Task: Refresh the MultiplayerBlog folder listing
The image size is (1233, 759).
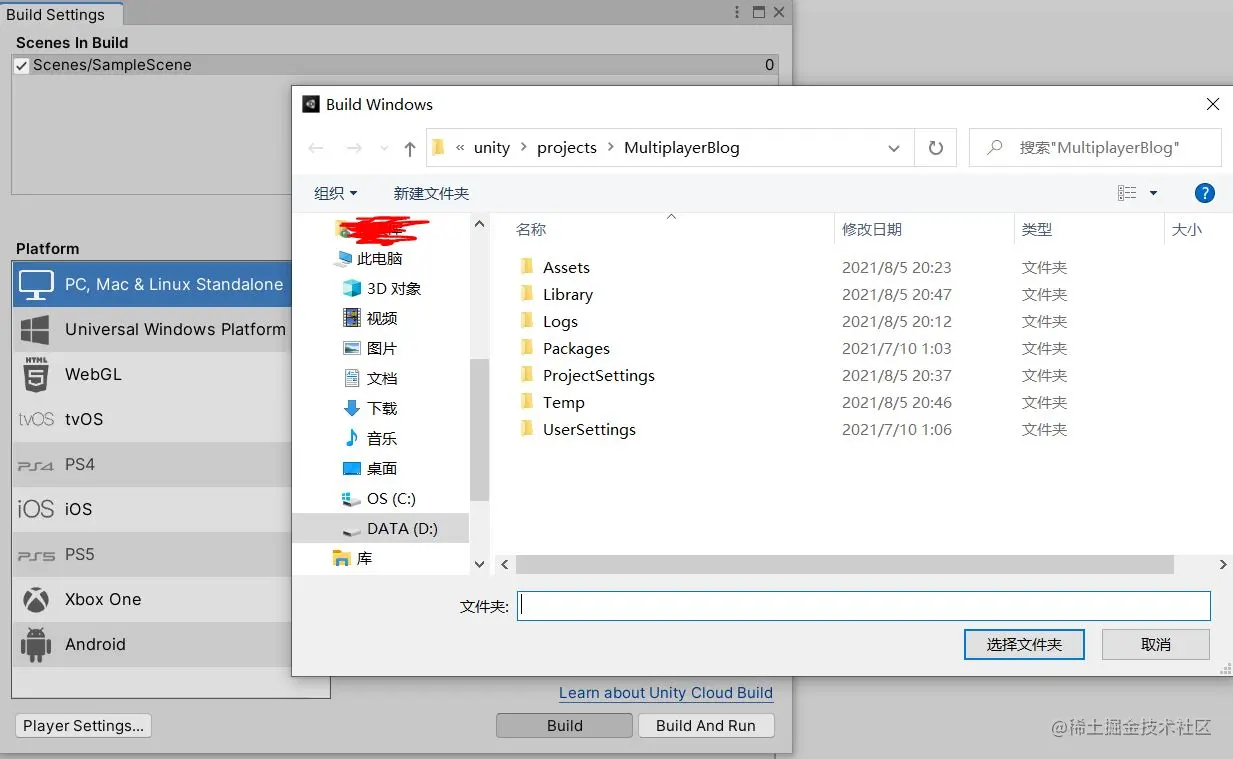Action: point(936,148)
